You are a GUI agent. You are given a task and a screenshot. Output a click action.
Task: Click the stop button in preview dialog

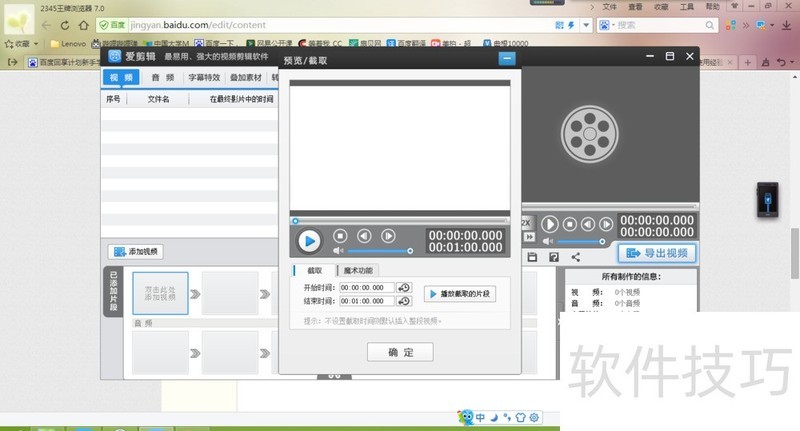340,236
